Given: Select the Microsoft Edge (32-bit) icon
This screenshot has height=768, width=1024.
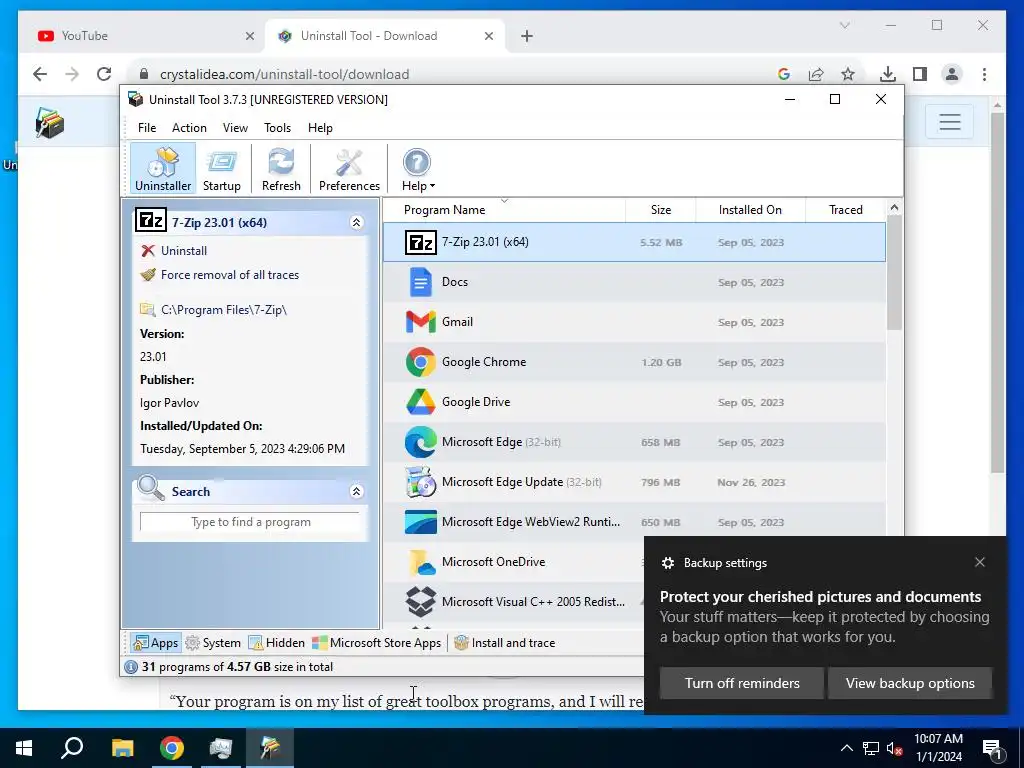Looking at the screenshot, I should pos(421,441).
